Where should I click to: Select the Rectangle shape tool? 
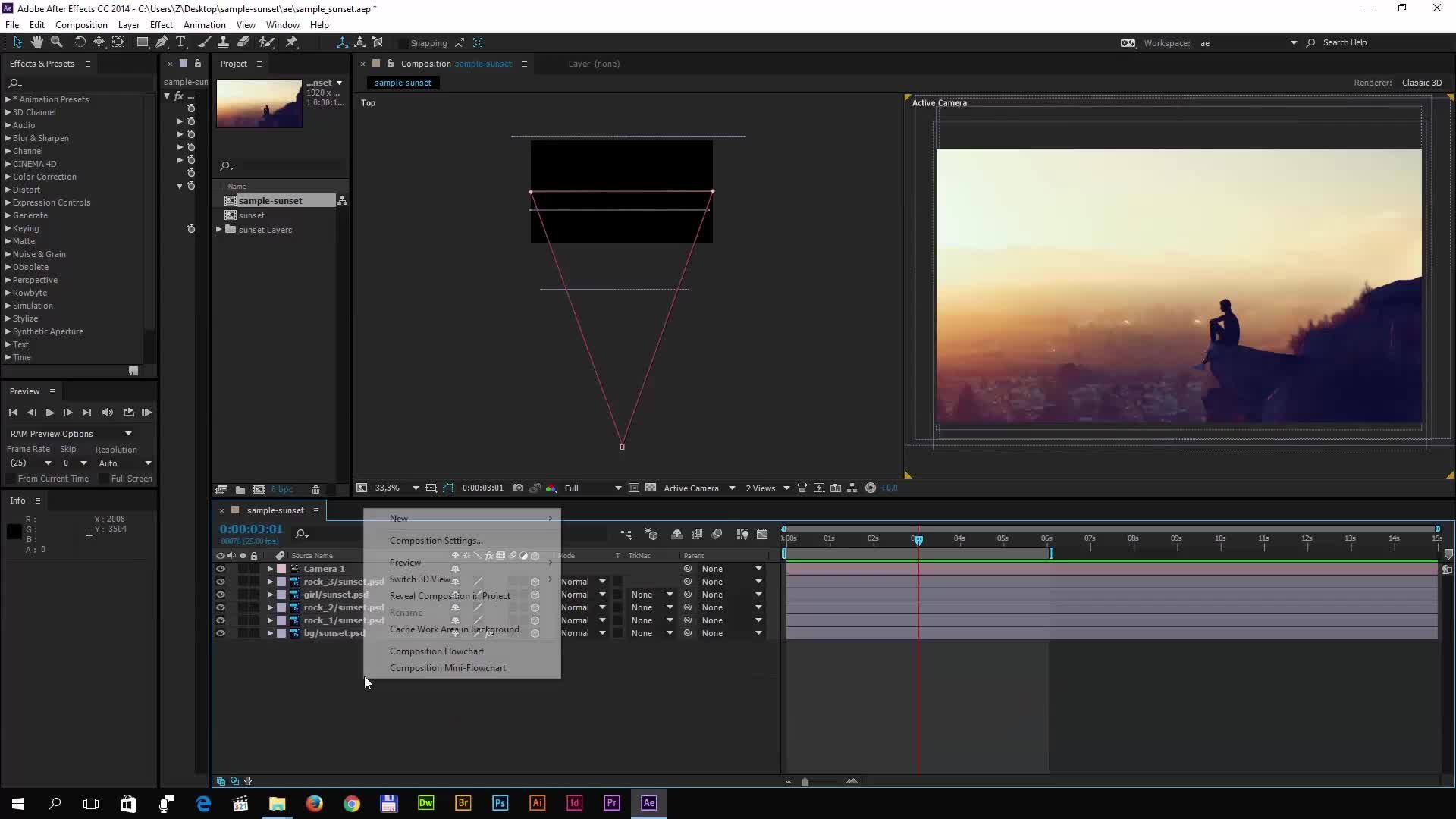point(142,42)
